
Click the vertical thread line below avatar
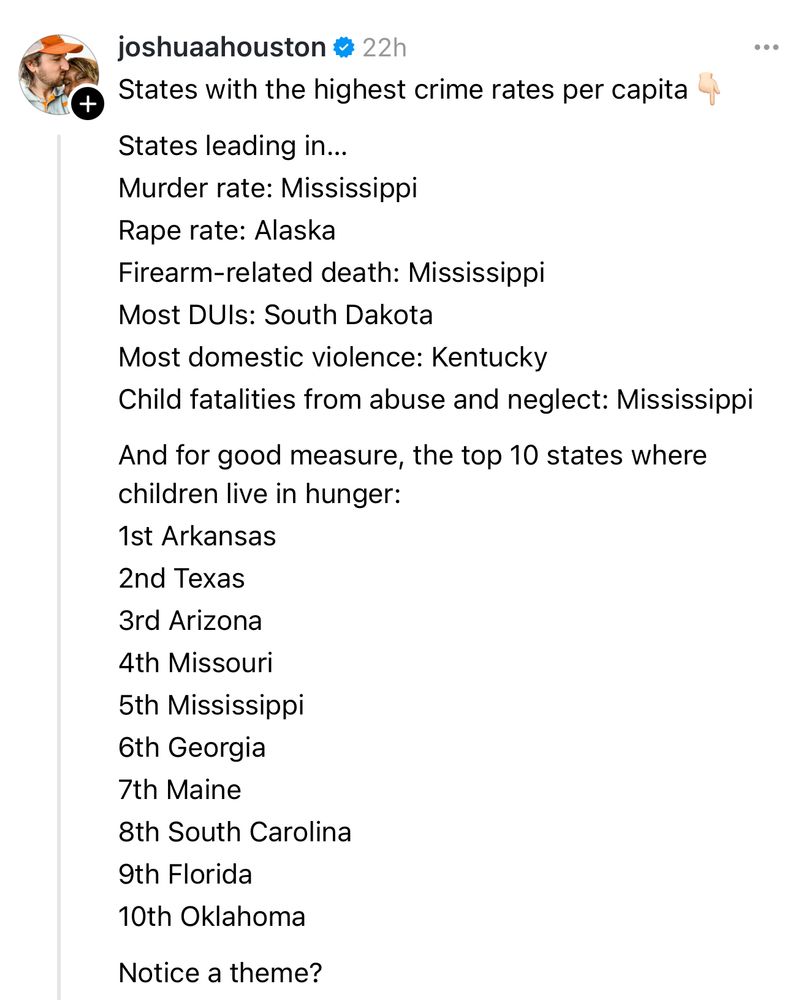pos(59,560)
